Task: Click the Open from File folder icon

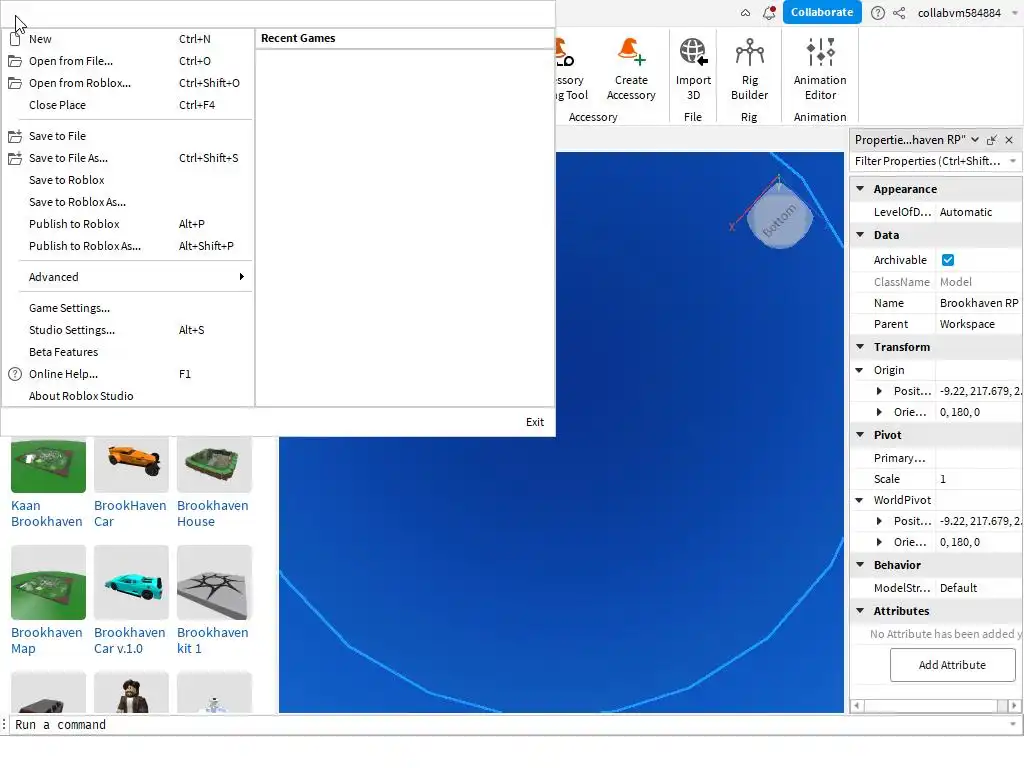Action: click(14, 61)
